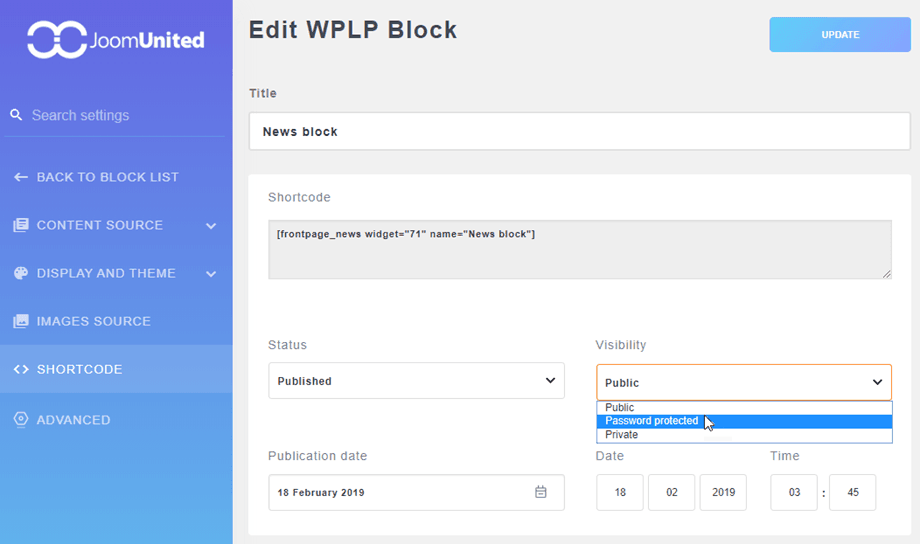920x544 pixels.
Task: Click the shortcode text area
Action: click(579, 249)
